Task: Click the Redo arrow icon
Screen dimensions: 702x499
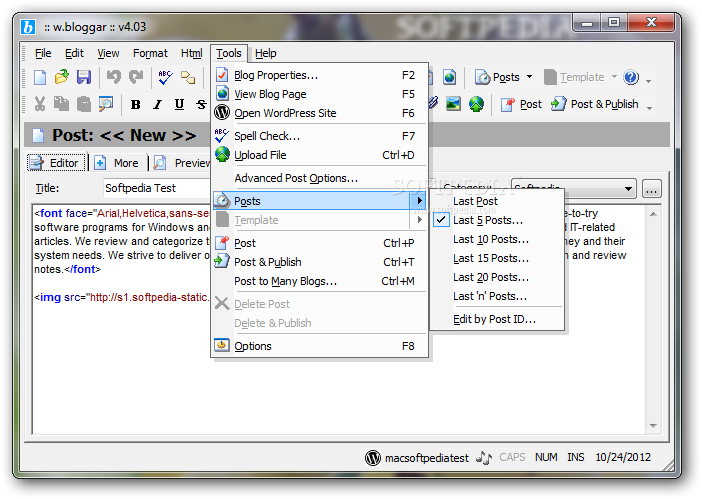Action: click(x=136, y=77)
